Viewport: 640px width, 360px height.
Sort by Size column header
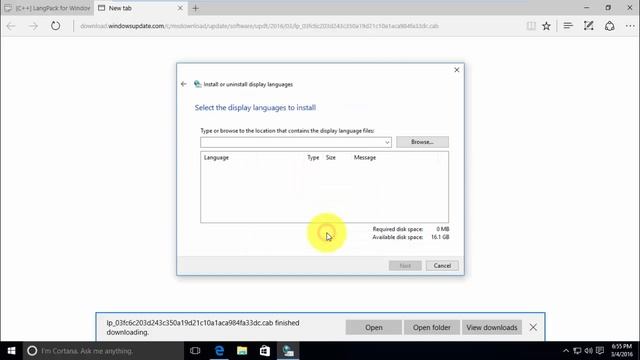point(331,158)
